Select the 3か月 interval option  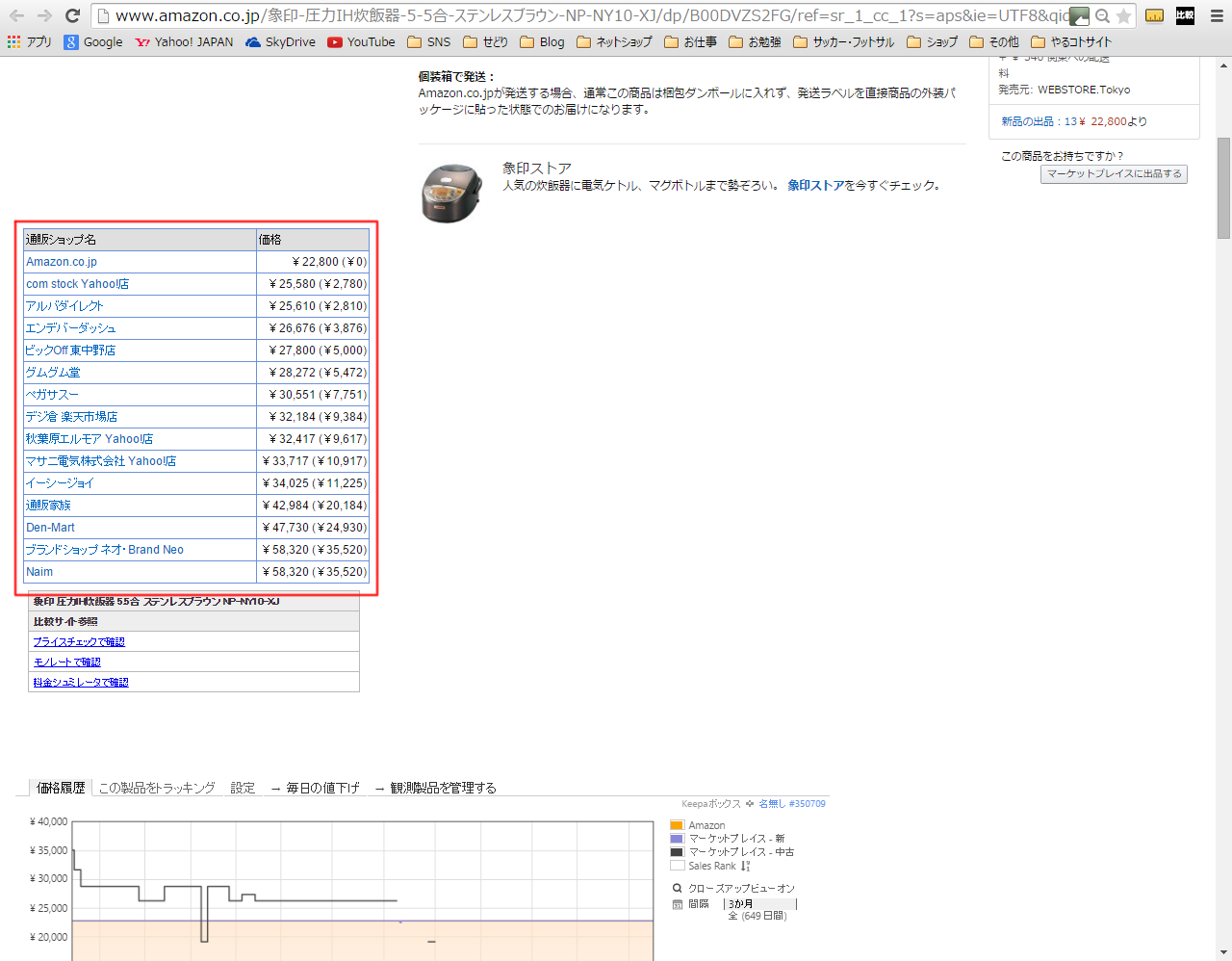(x=740, y=904)
